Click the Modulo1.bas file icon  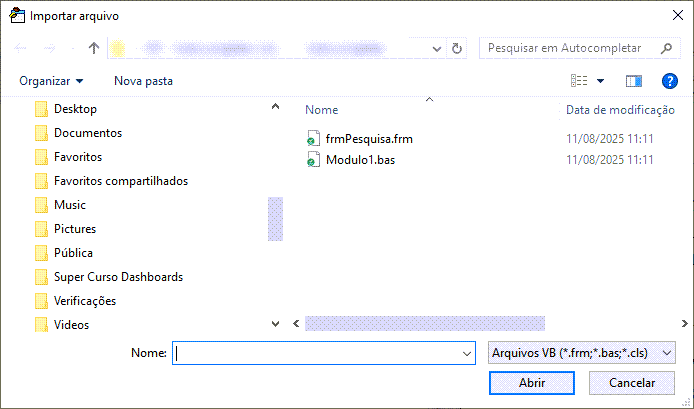tap(313, 160)
